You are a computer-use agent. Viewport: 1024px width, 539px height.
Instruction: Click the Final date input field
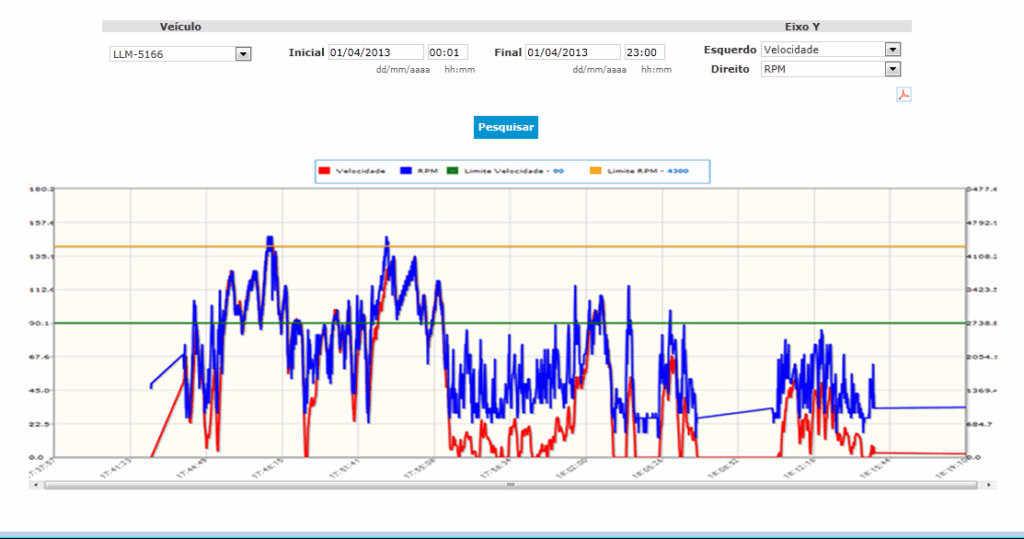point(572,52)
